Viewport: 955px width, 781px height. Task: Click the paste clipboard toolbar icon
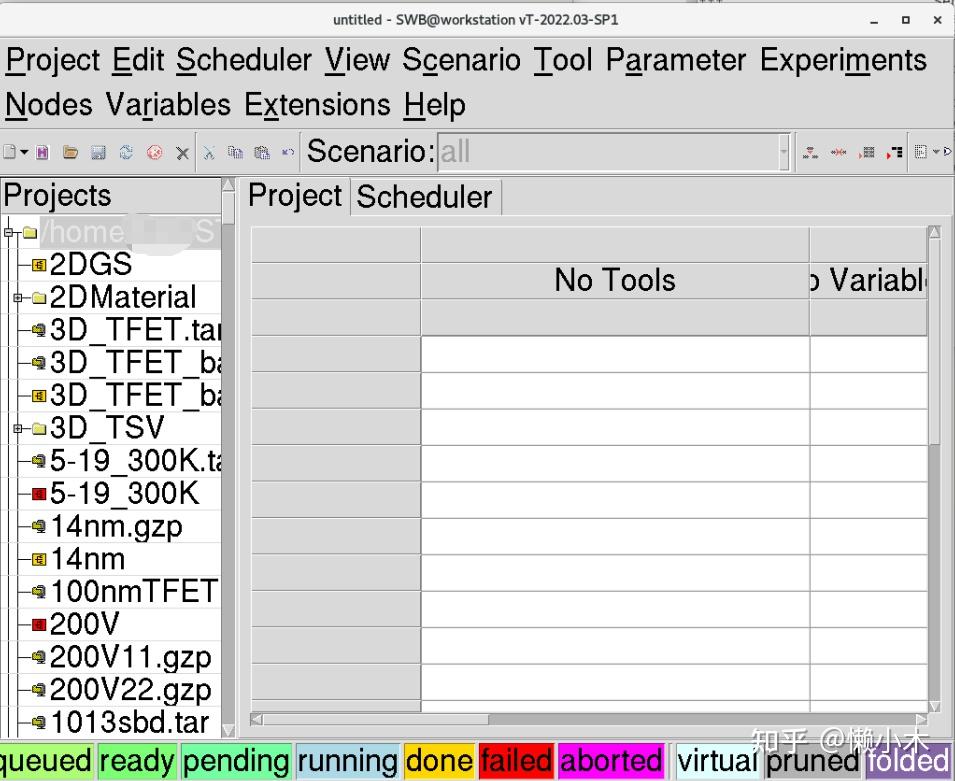[262, 153]
